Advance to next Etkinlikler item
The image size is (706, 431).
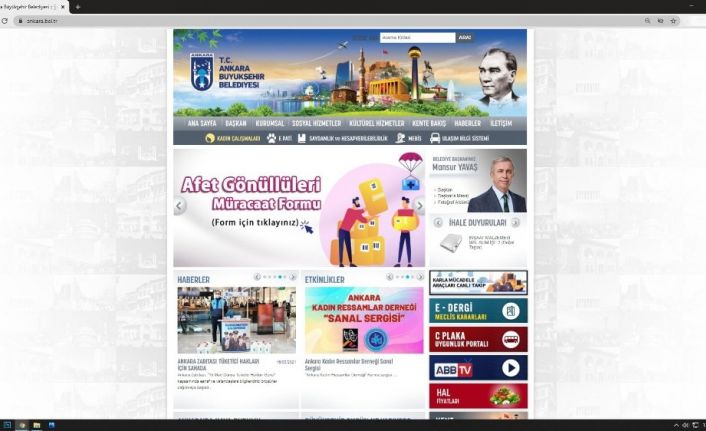click(420, 277)
